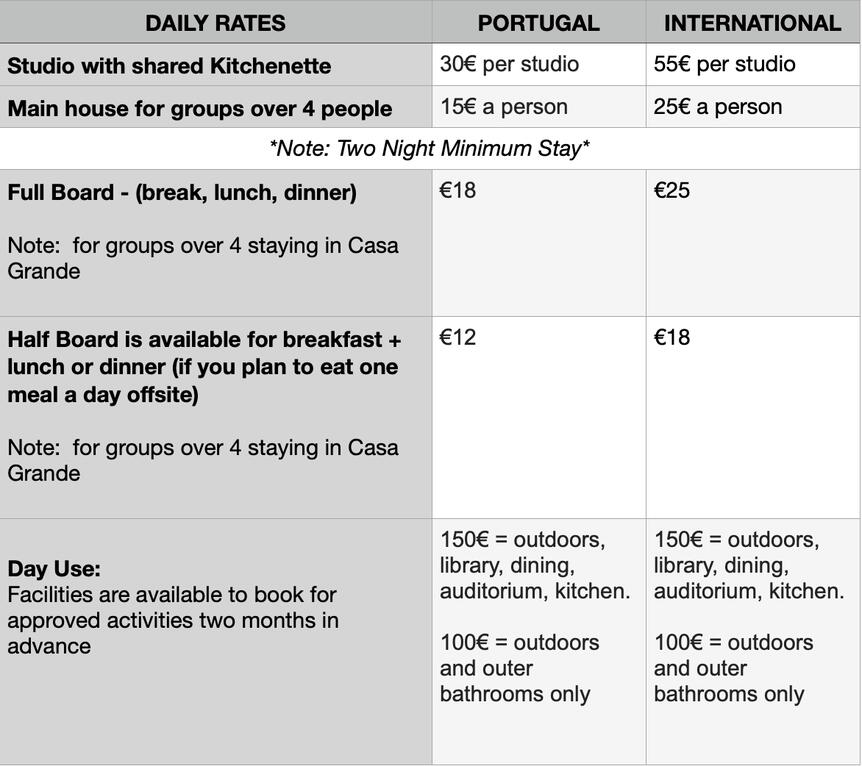Select the 15€ a person cell
Screen dimensions: 862x766
pyautogui.click(x=503, y=107)
